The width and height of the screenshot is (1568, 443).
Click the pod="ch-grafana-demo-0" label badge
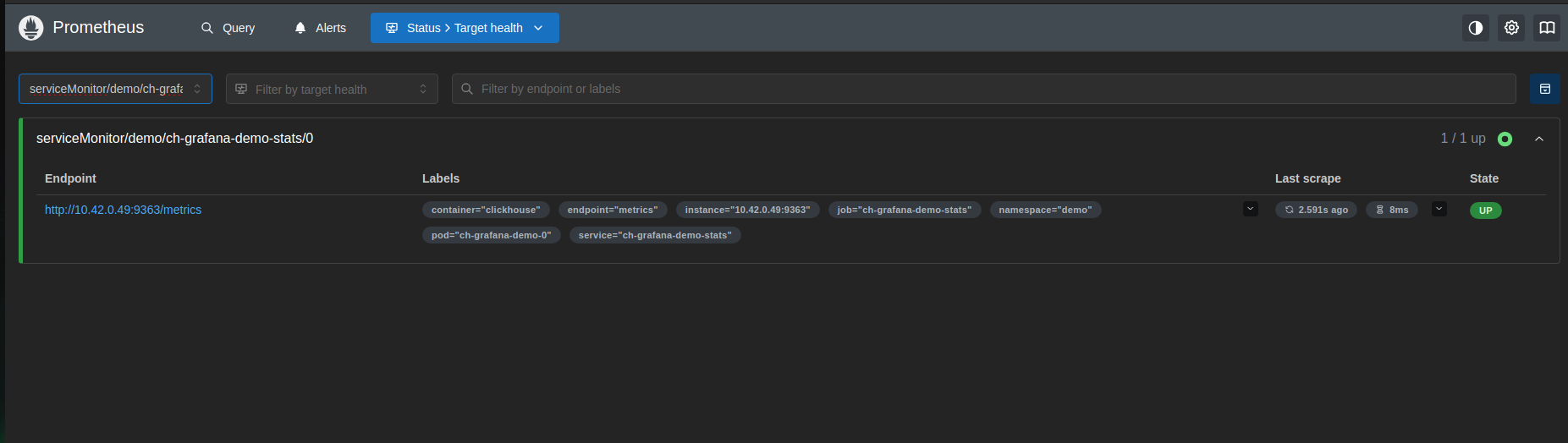[x=491, y=235]
